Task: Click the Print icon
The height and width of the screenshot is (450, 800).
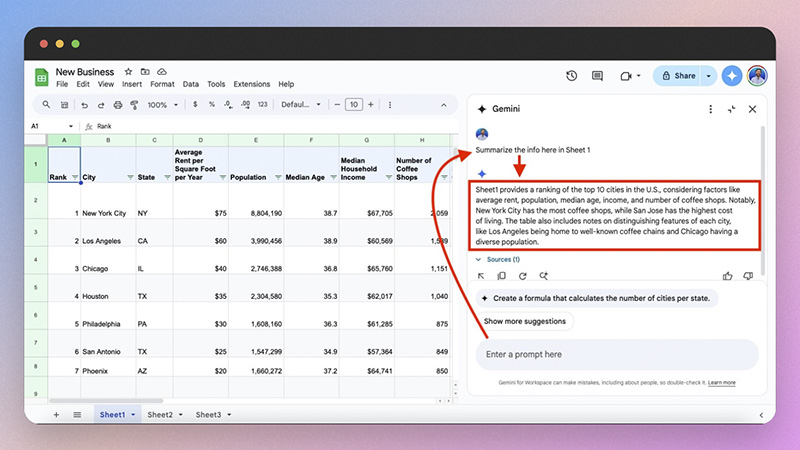Action: [118, 105]
